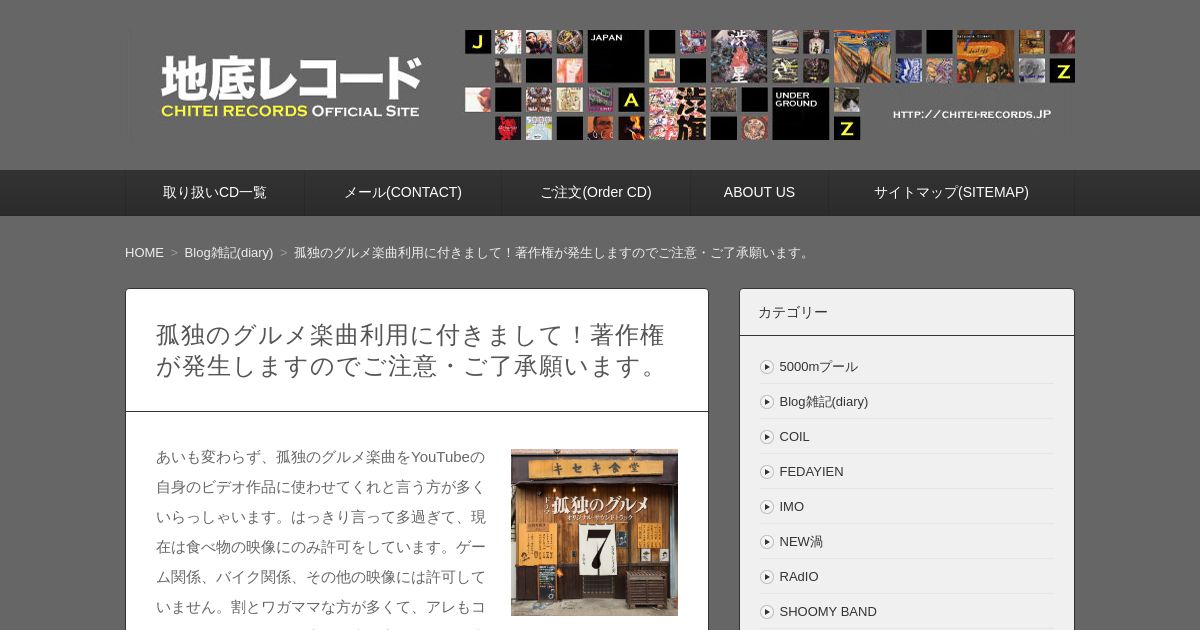Go to ご注文(Order CD) page
1200x630 pixels.
click(x=596, y=192)
